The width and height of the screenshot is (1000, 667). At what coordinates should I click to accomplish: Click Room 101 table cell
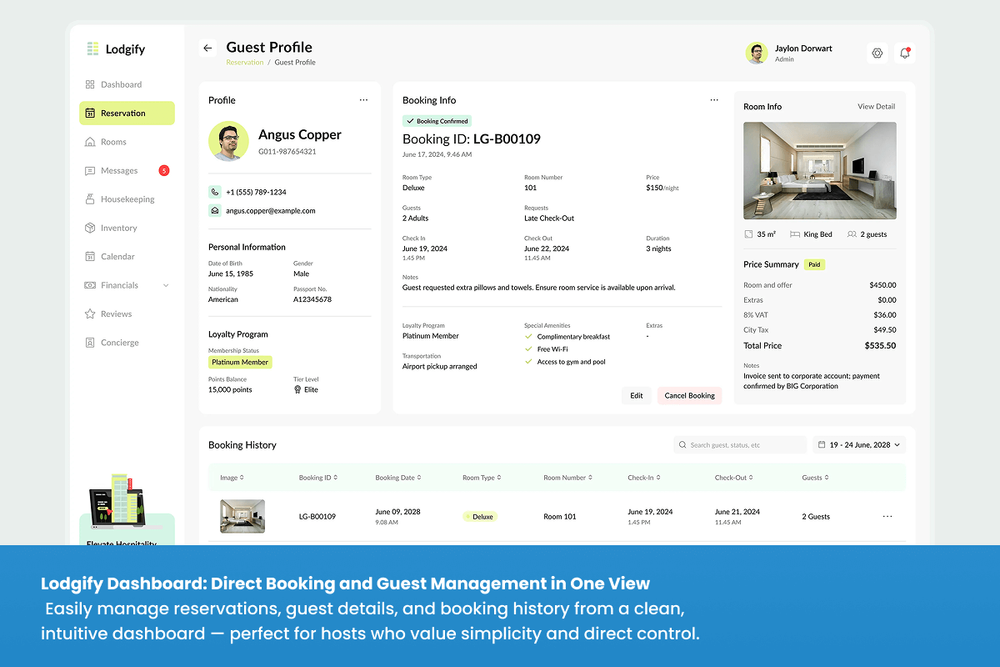point(559,517)
